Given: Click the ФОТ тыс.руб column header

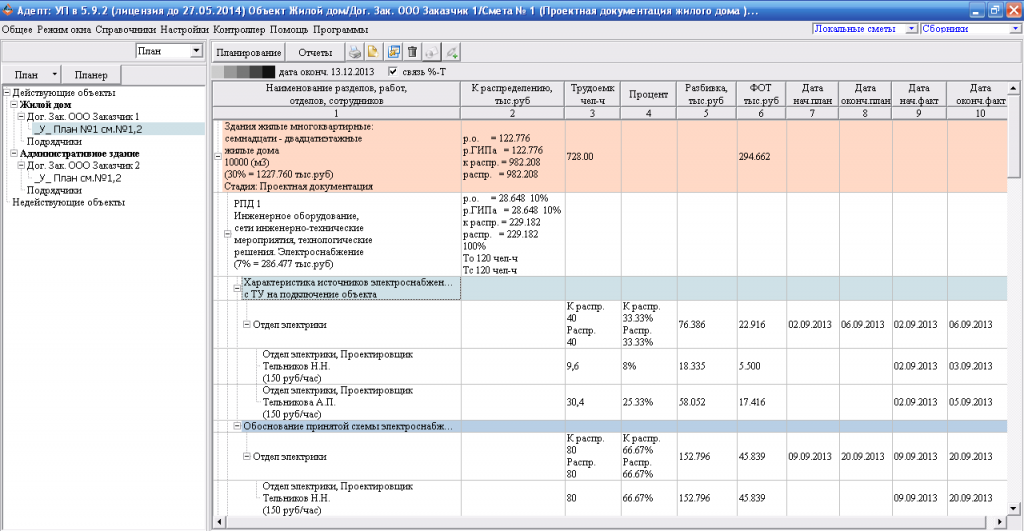Looking at the screenshot, I should (x=760, y=94).
